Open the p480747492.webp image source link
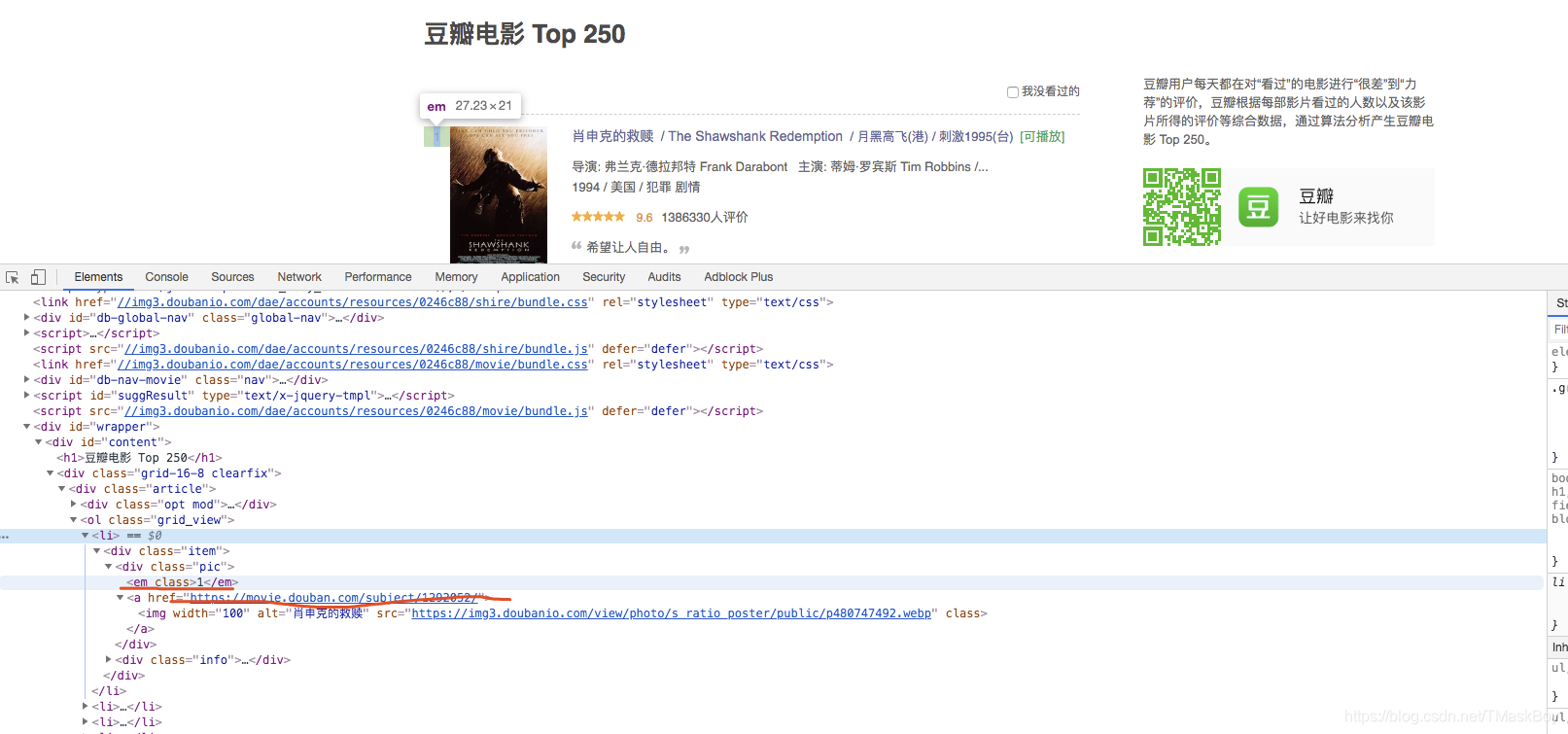Viewport: 1568px width, 734px height. 672,613
